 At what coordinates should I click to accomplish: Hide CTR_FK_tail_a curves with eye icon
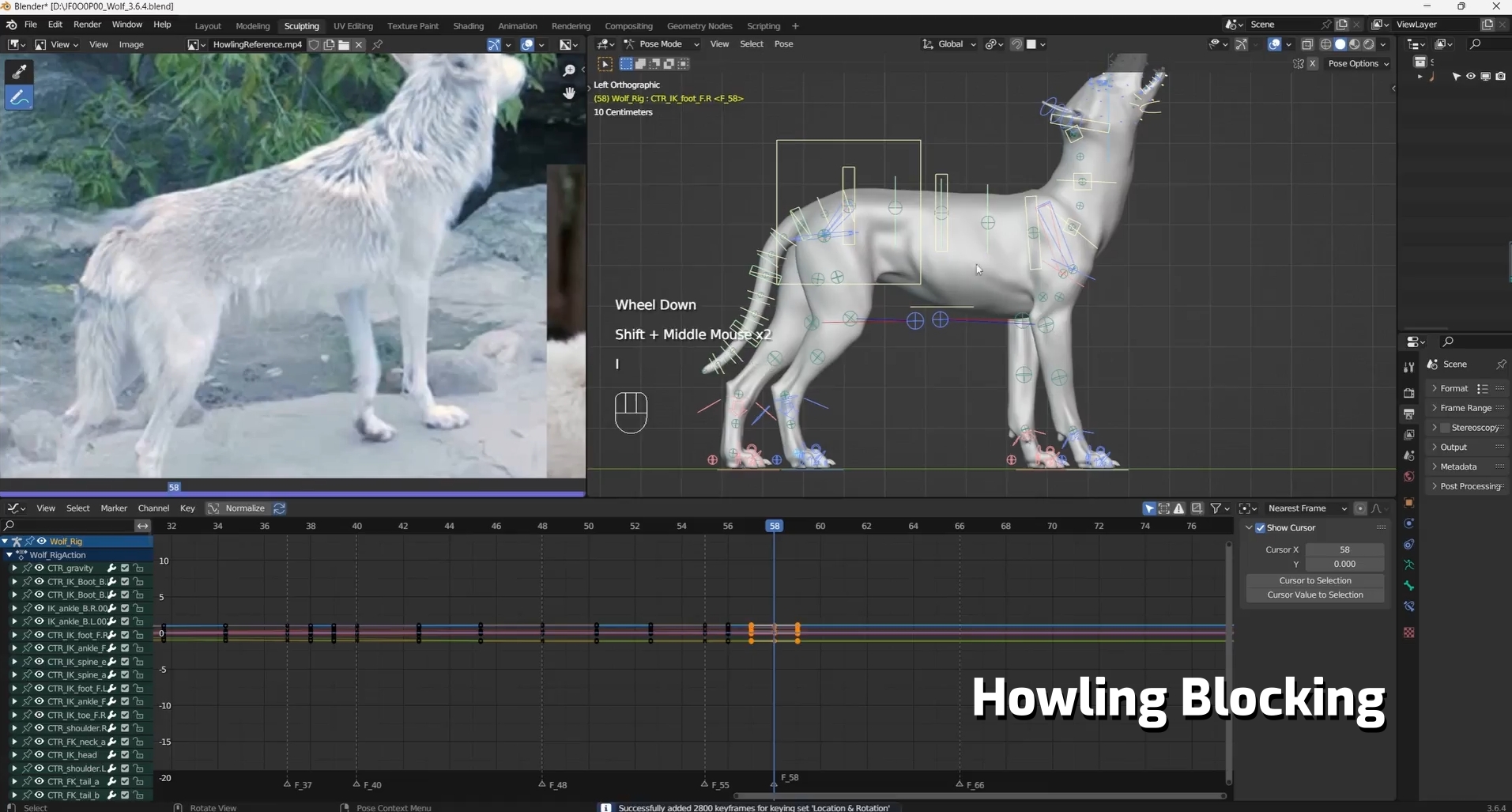[x=39, y=781]
